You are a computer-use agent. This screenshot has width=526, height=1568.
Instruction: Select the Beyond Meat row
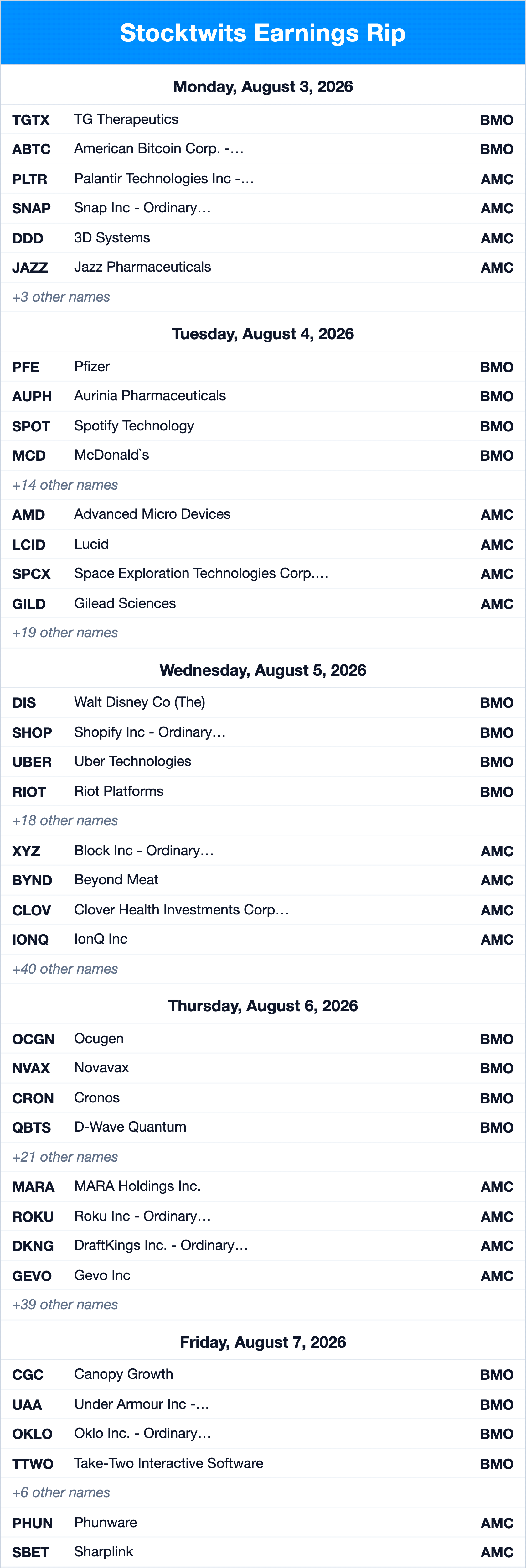[x=263, y=880]
